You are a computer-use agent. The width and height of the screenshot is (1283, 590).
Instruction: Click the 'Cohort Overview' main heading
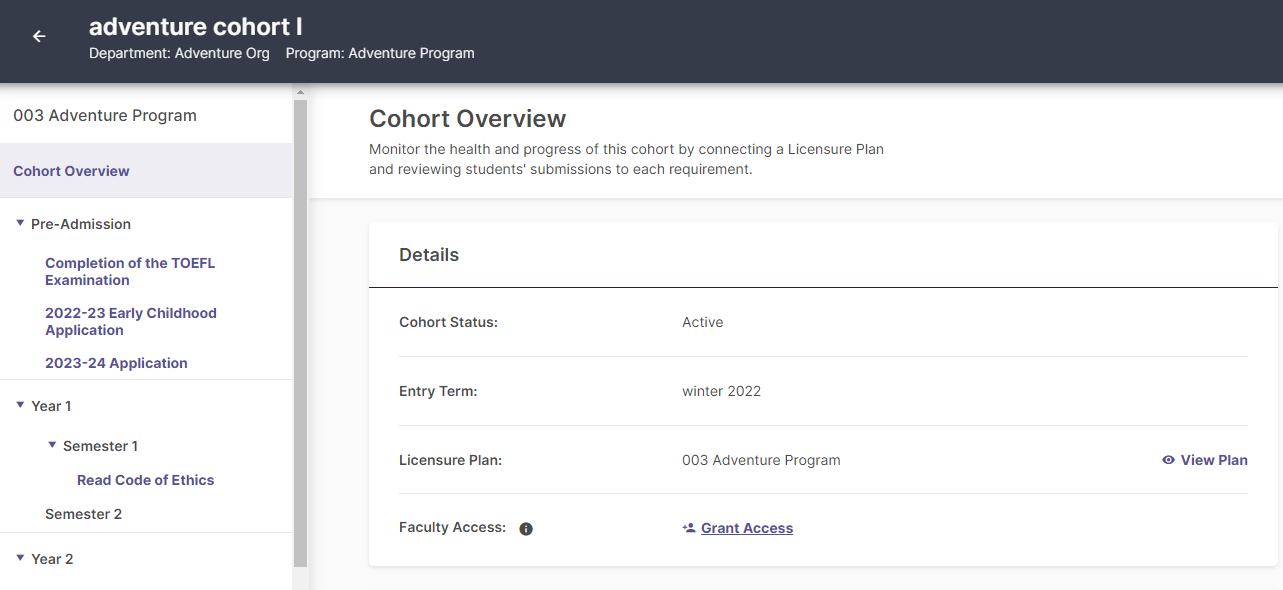tap(468, 119)
